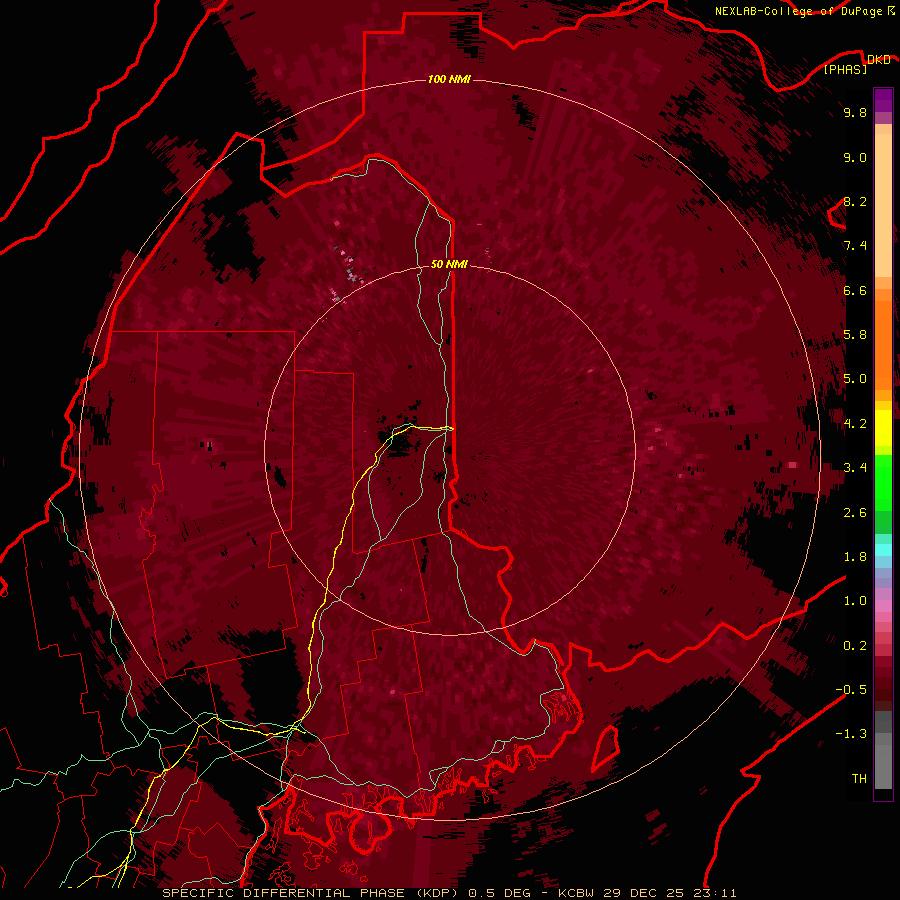Screen dimensions: 900x900
Task: Click the 23:11 time stamp
Action: (x=717, y=893)
